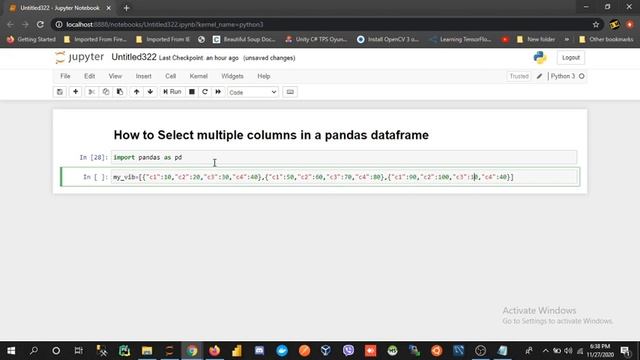Open Beautiful Soup Doc bookmark

coord(244,40)
